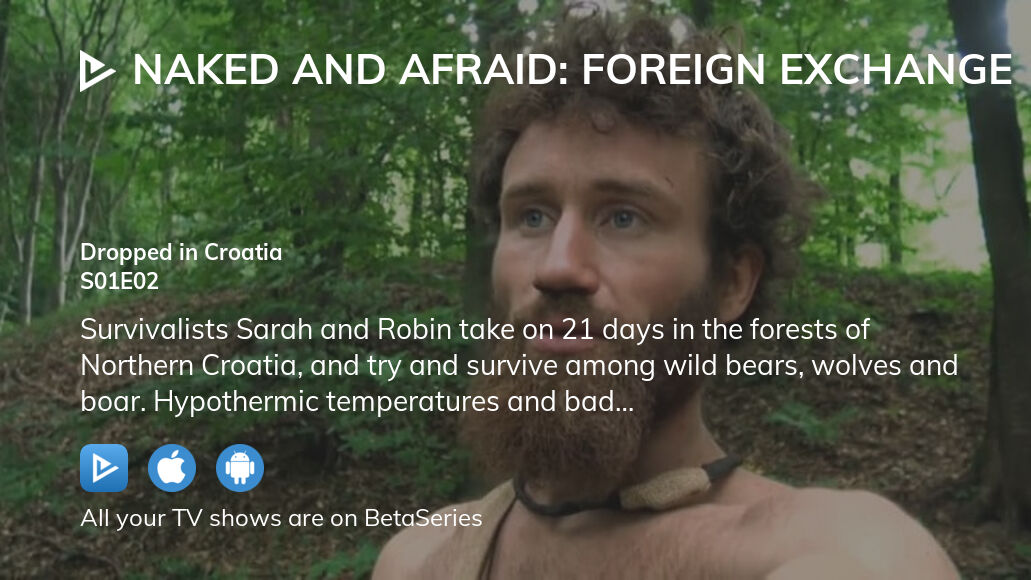Screen dimensions: 1031x580
Task: Click the word 'EXCHANGE' in the header
Action: point(896,70)
